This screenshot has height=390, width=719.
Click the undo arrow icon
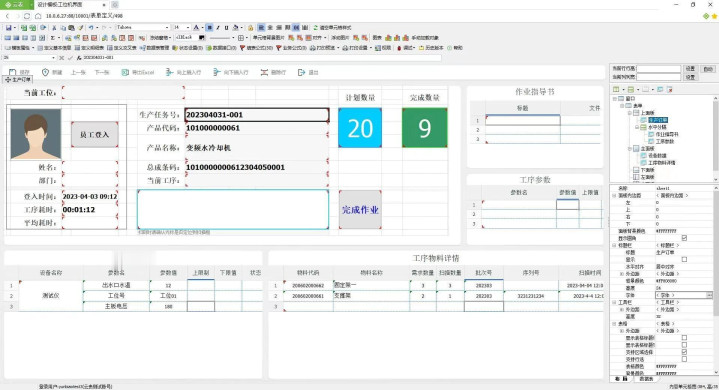click(x=91, y=27)
